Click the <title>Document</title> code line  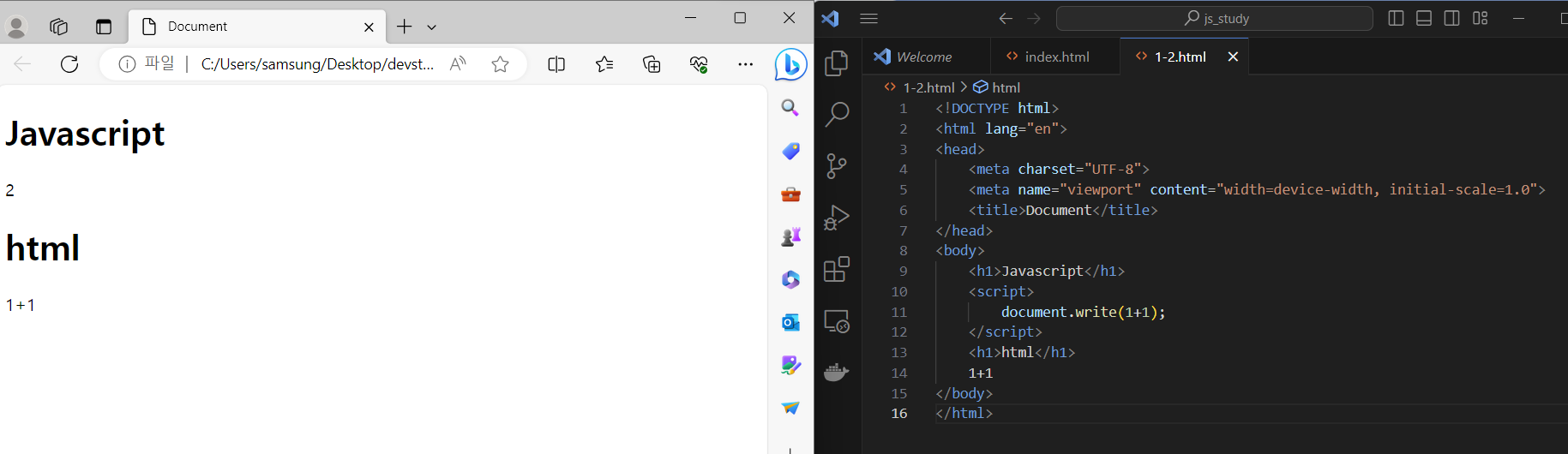pyautogui.click(x=1063, y=210)
